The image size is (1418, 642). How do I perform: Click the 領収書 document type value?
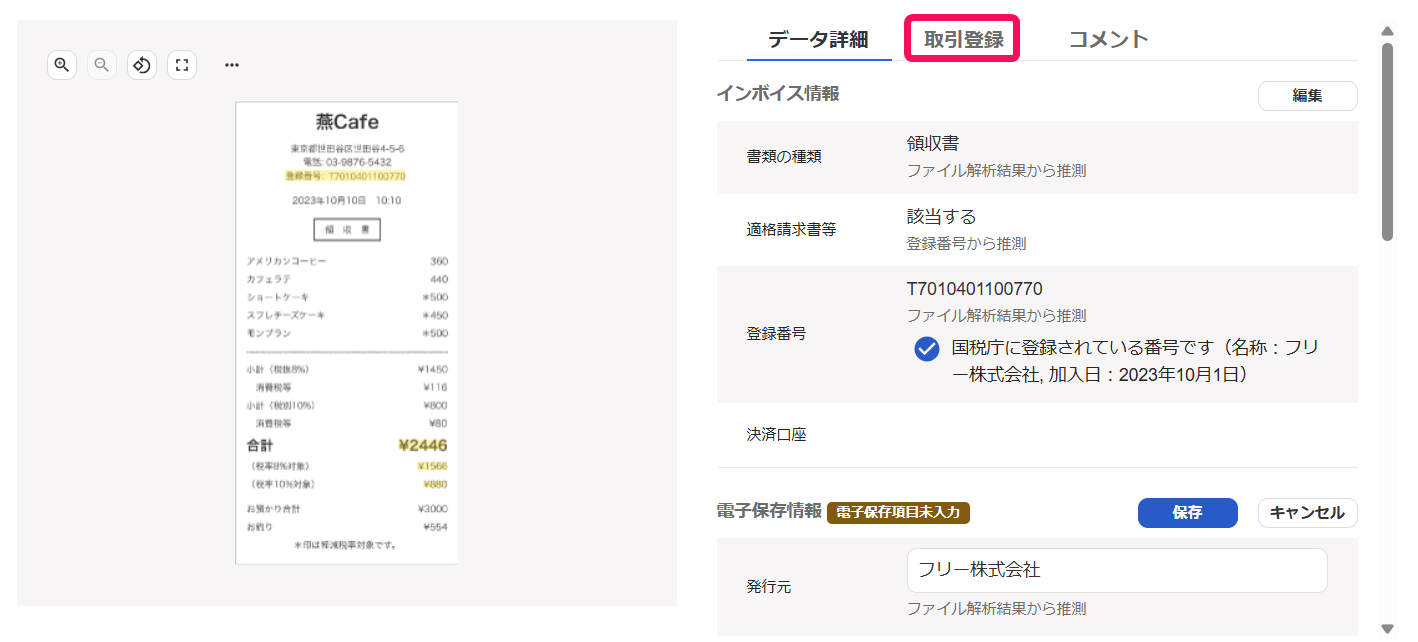click(933, 144)
